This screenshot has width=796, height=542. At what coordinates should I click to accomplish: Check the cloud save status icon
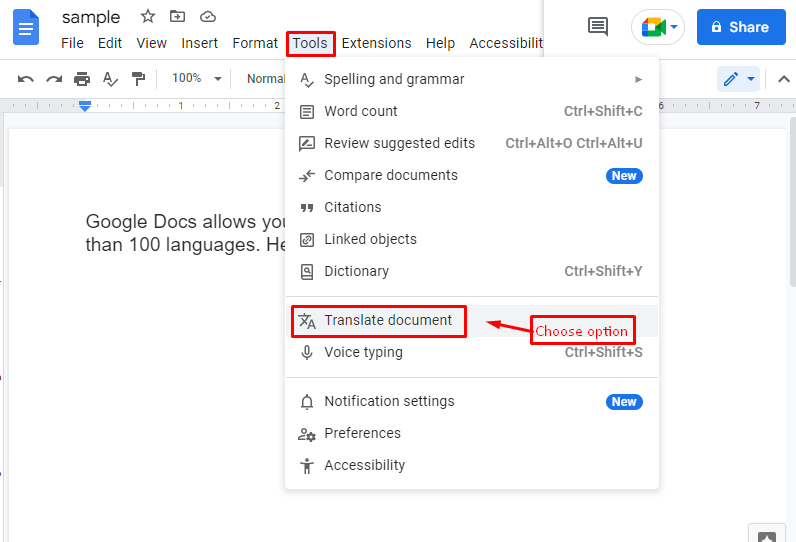208,17
